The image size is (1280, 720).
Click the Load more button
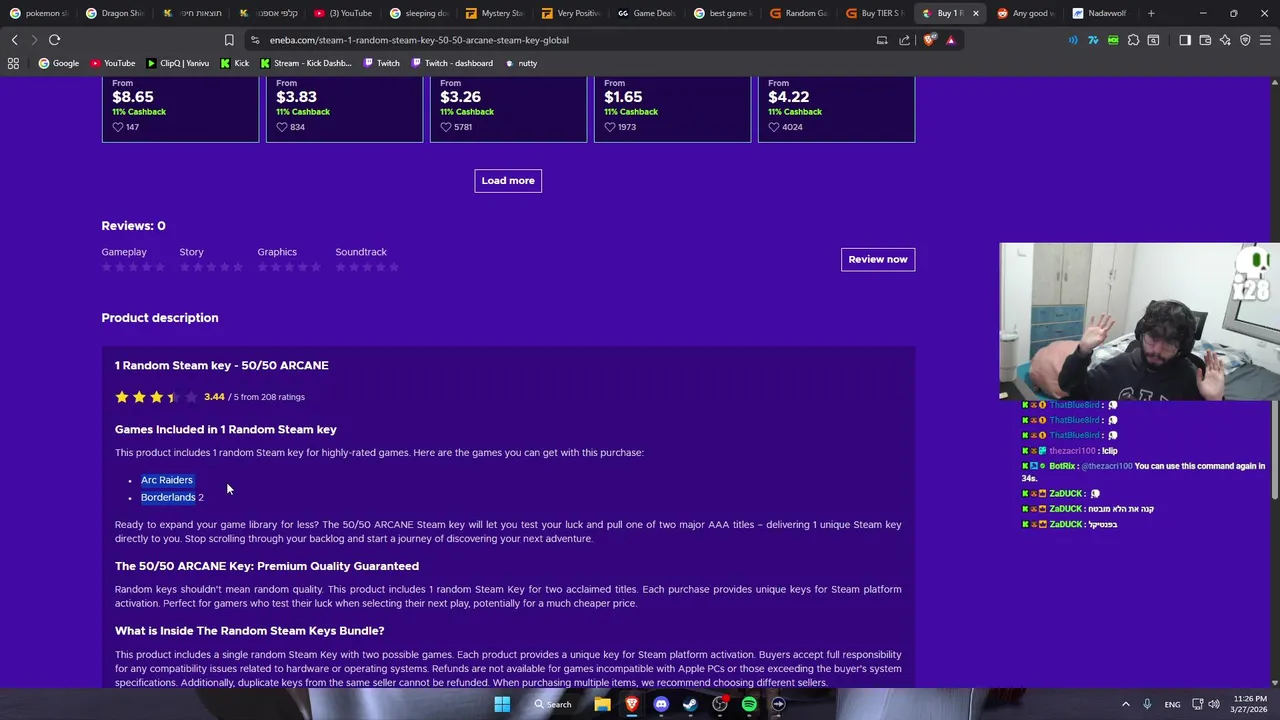[508, 181]
